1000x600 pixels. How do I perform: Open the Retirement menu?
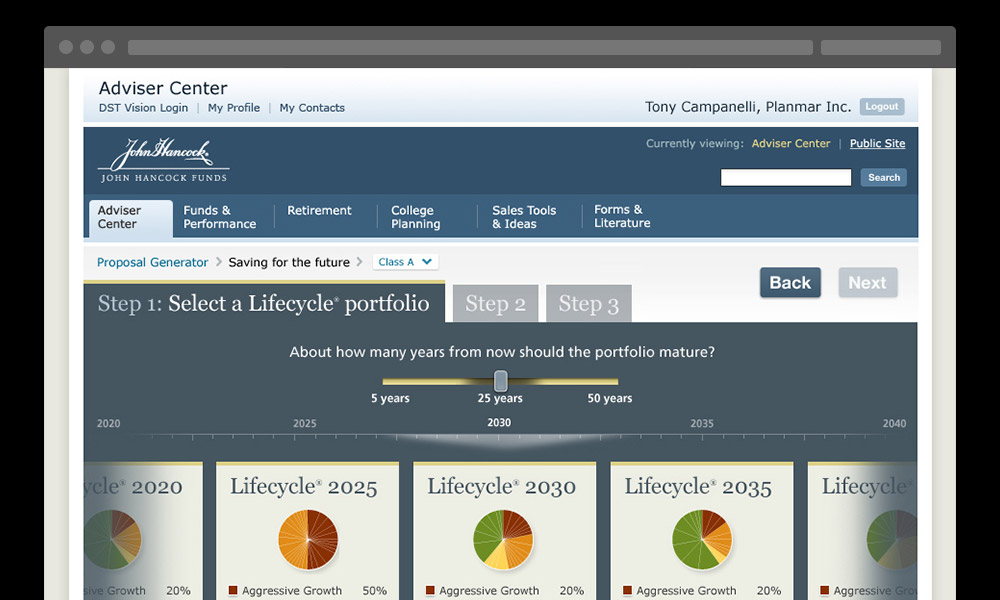[x=319, y=210]
